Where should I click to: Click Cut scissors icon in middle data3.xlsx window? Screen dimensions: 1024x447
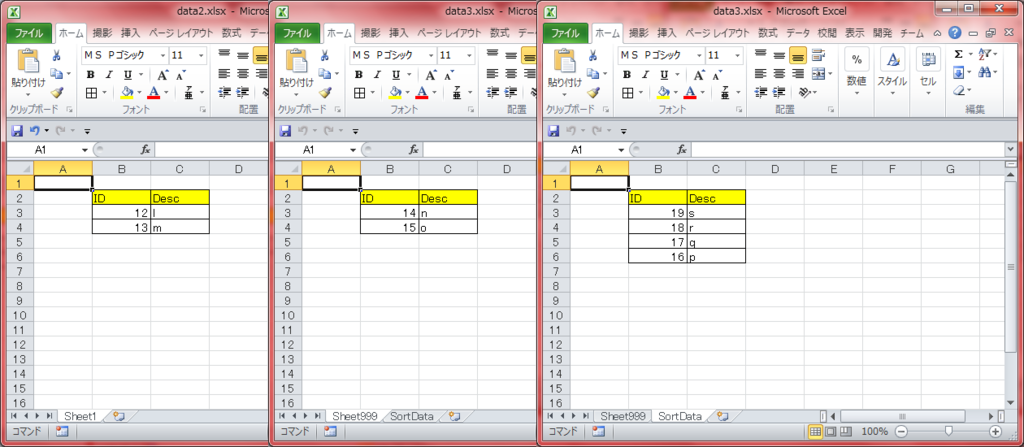pyautogui.click(x=325, y=56)
